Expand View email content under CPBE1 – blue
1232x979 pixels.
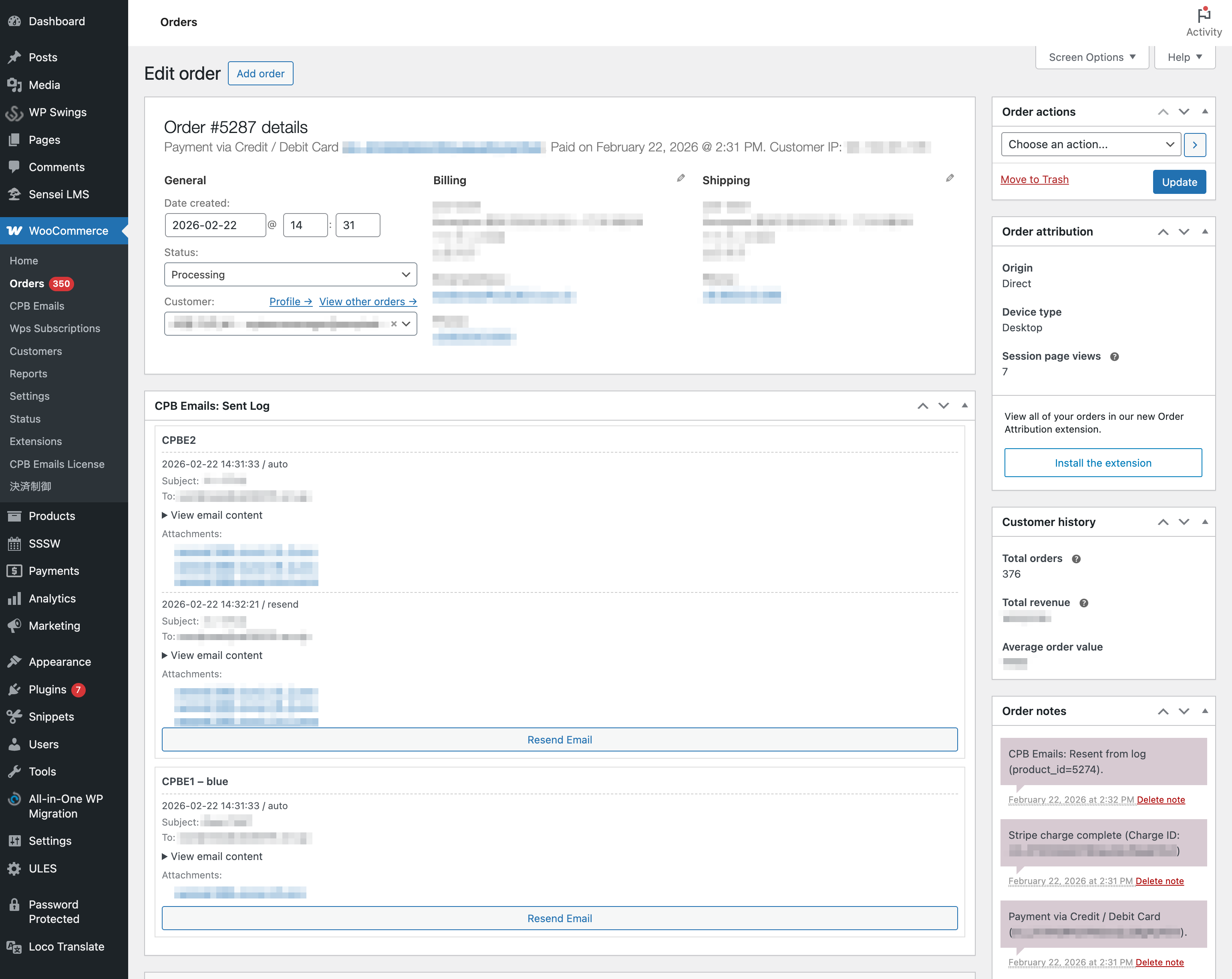(212, 857)
